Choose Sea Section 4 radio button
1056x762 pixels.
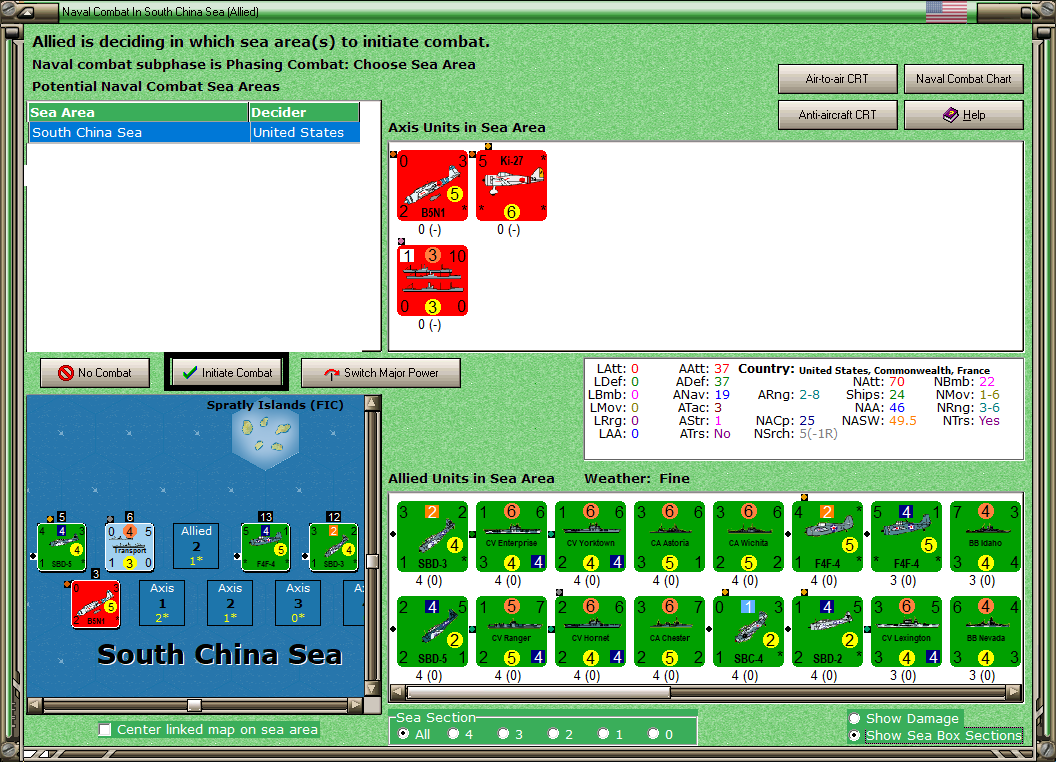click(453, 734)
